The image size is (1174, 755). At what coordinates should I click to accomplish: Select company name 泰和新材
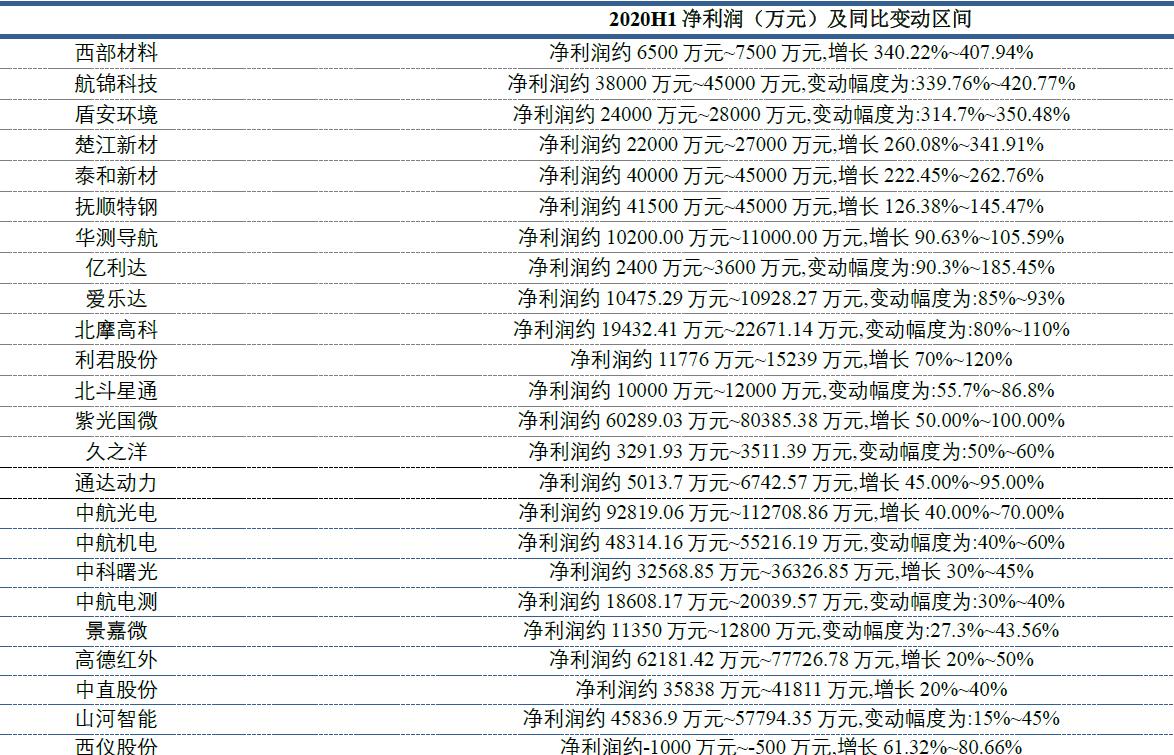pyautogui.click(x=116, y=175)
